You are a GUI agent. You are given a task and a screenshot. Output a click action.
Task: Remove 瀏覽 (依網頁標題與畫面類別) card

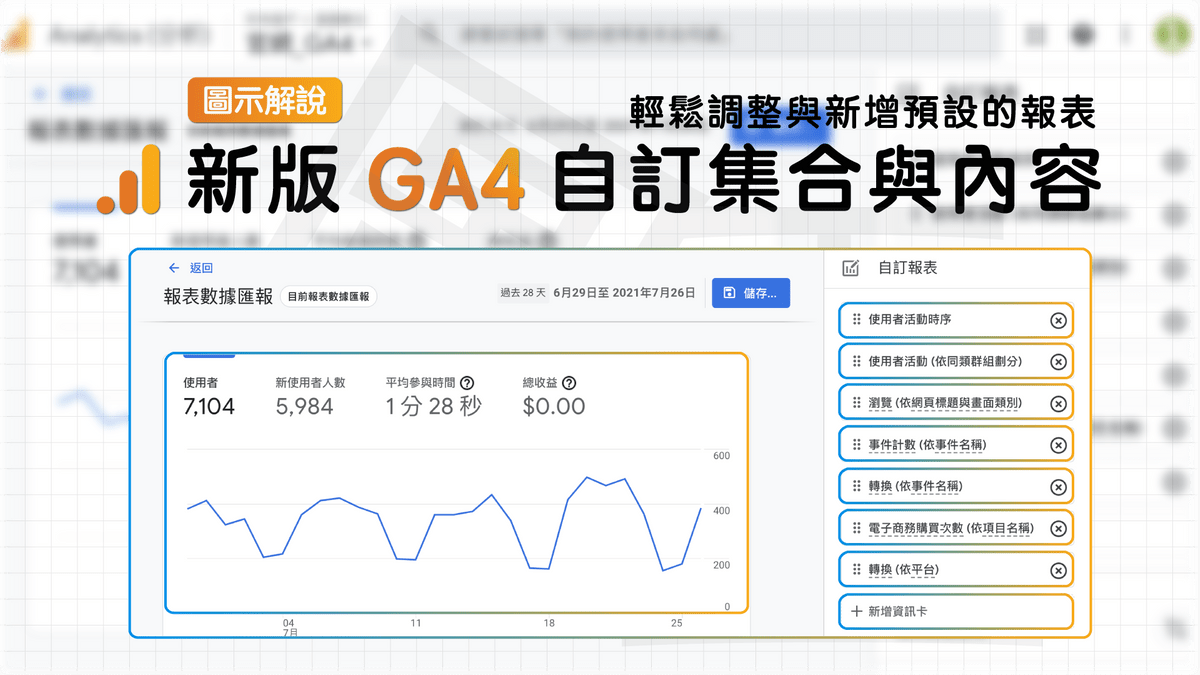tap(1058, 403)
